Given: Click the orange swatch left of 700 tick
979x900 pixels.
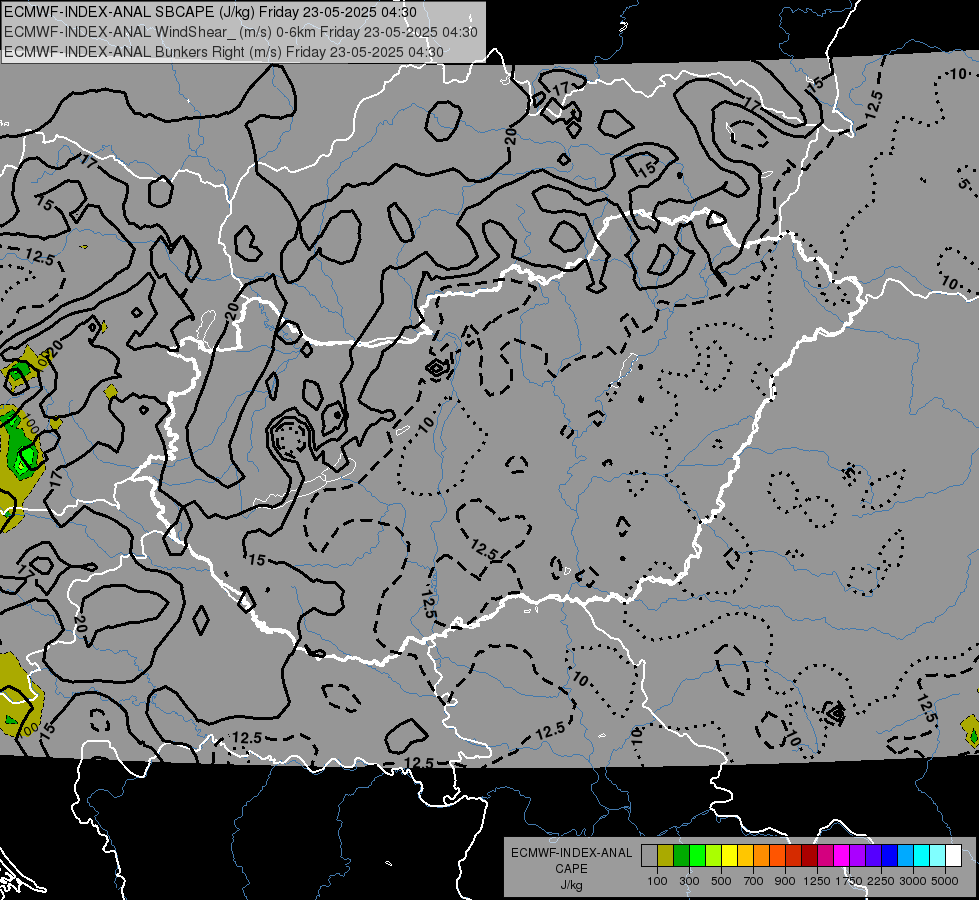Looking at the screenshot, I should point(762,855).
